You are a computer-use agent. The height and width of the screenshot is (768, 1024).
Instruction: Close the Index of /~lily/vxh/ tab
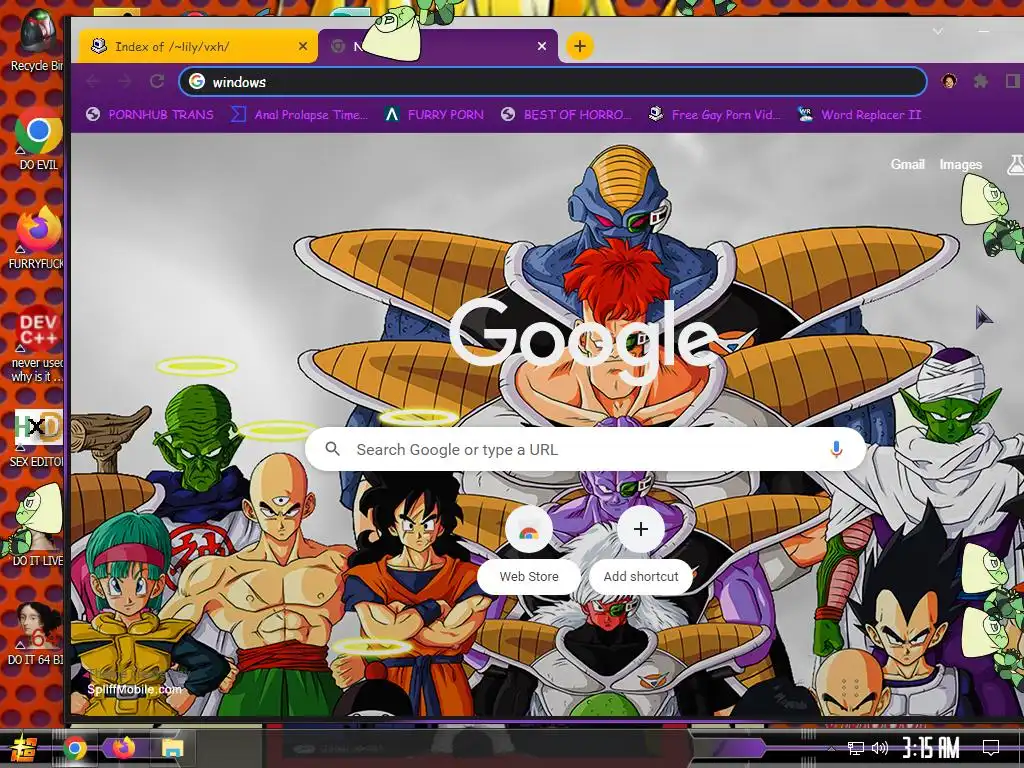pos(302,46)
